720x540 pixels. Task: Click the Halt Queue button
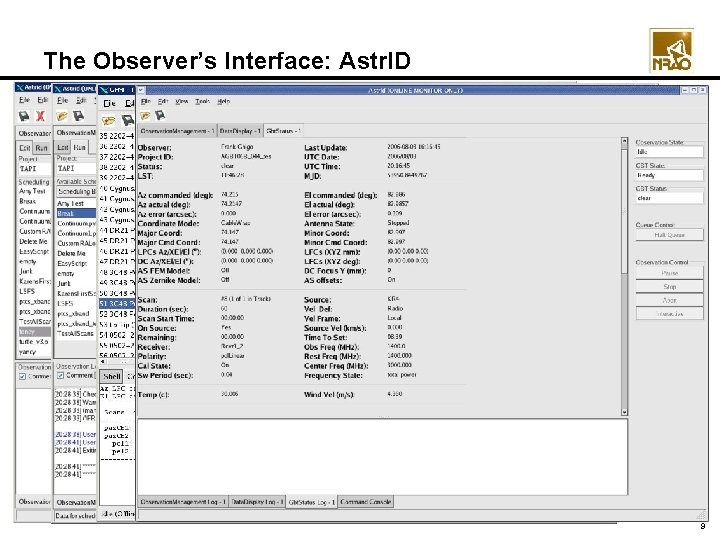pos(669,235)
